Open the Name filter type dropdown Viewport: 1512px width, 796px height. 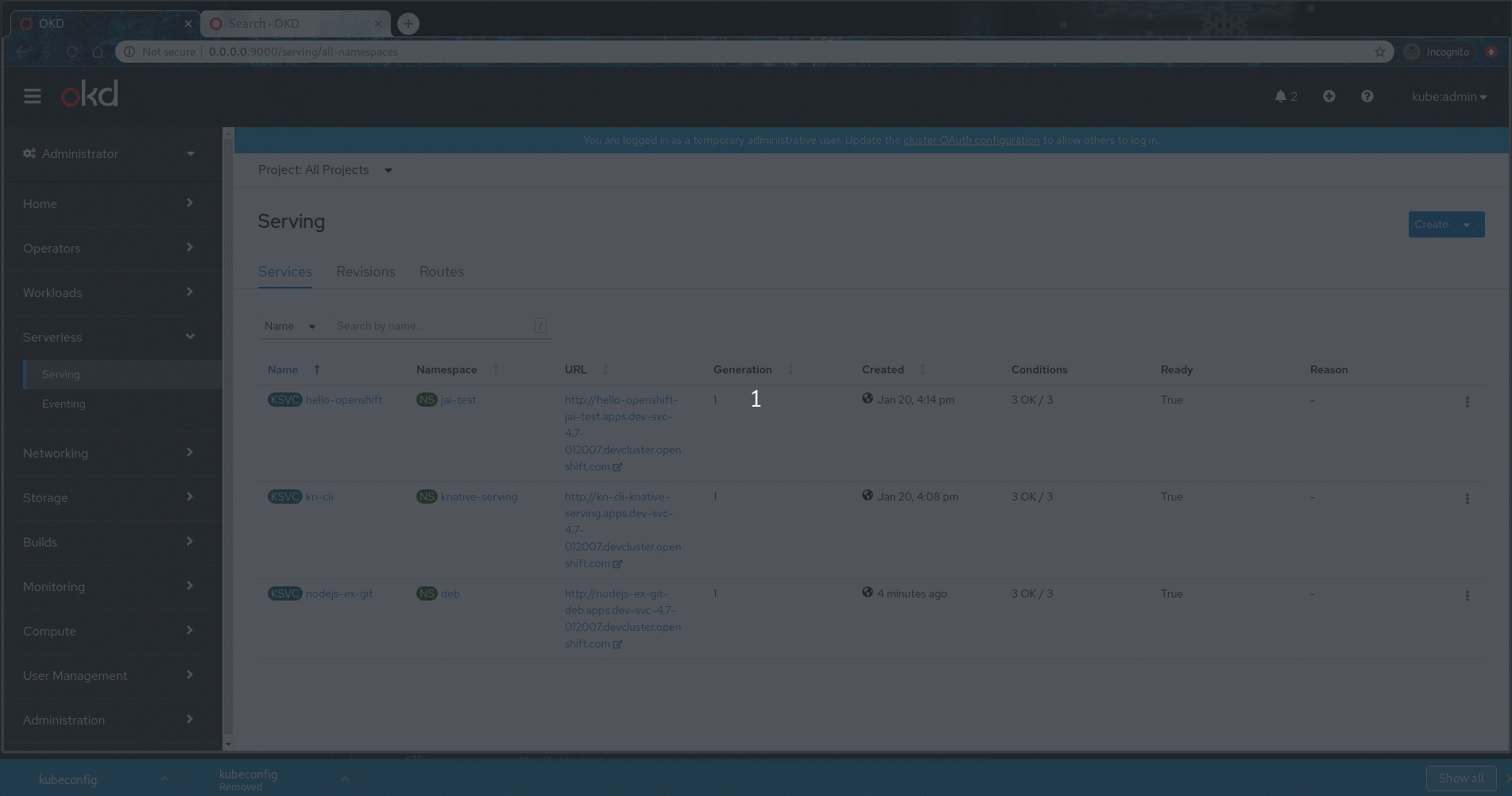290,326
